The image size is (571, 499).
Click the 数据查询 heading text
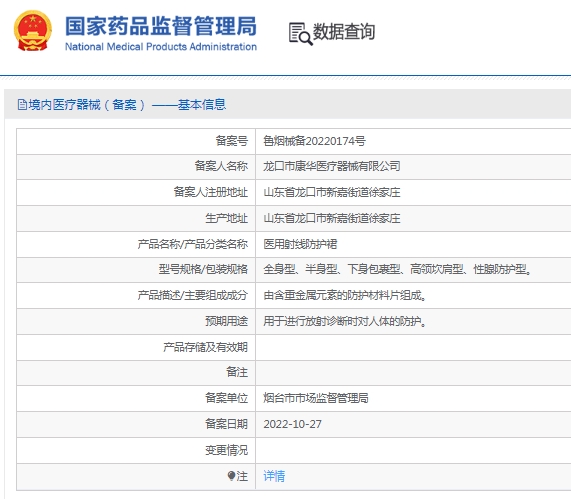tap(344, 32)
